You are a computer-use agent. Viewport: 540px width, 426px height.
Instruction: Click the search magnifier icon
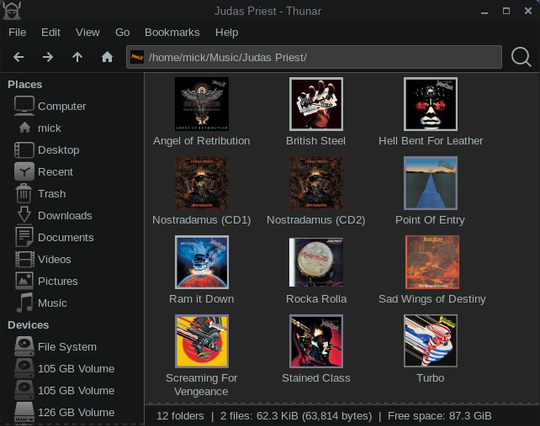pos(521,57)
